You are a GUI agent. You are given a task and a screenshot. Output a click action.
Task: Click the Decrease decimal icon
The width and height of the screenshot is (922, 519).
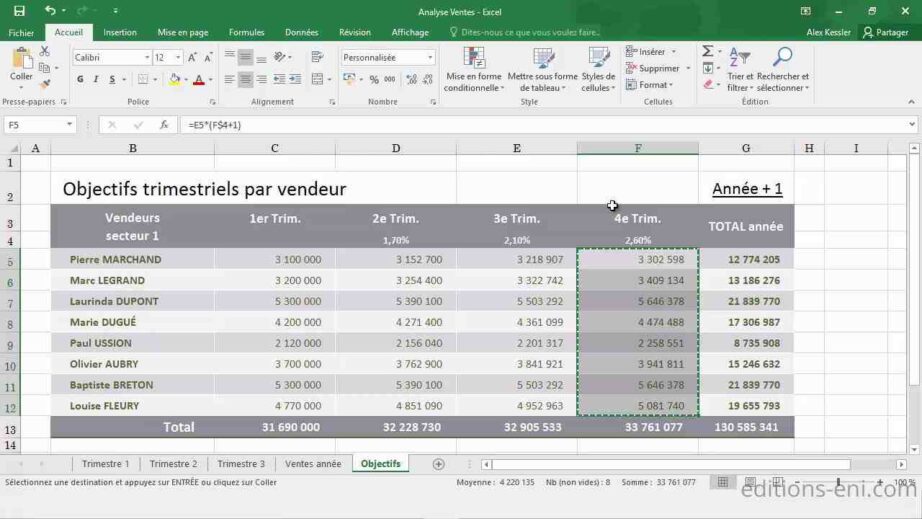(427, 79)
